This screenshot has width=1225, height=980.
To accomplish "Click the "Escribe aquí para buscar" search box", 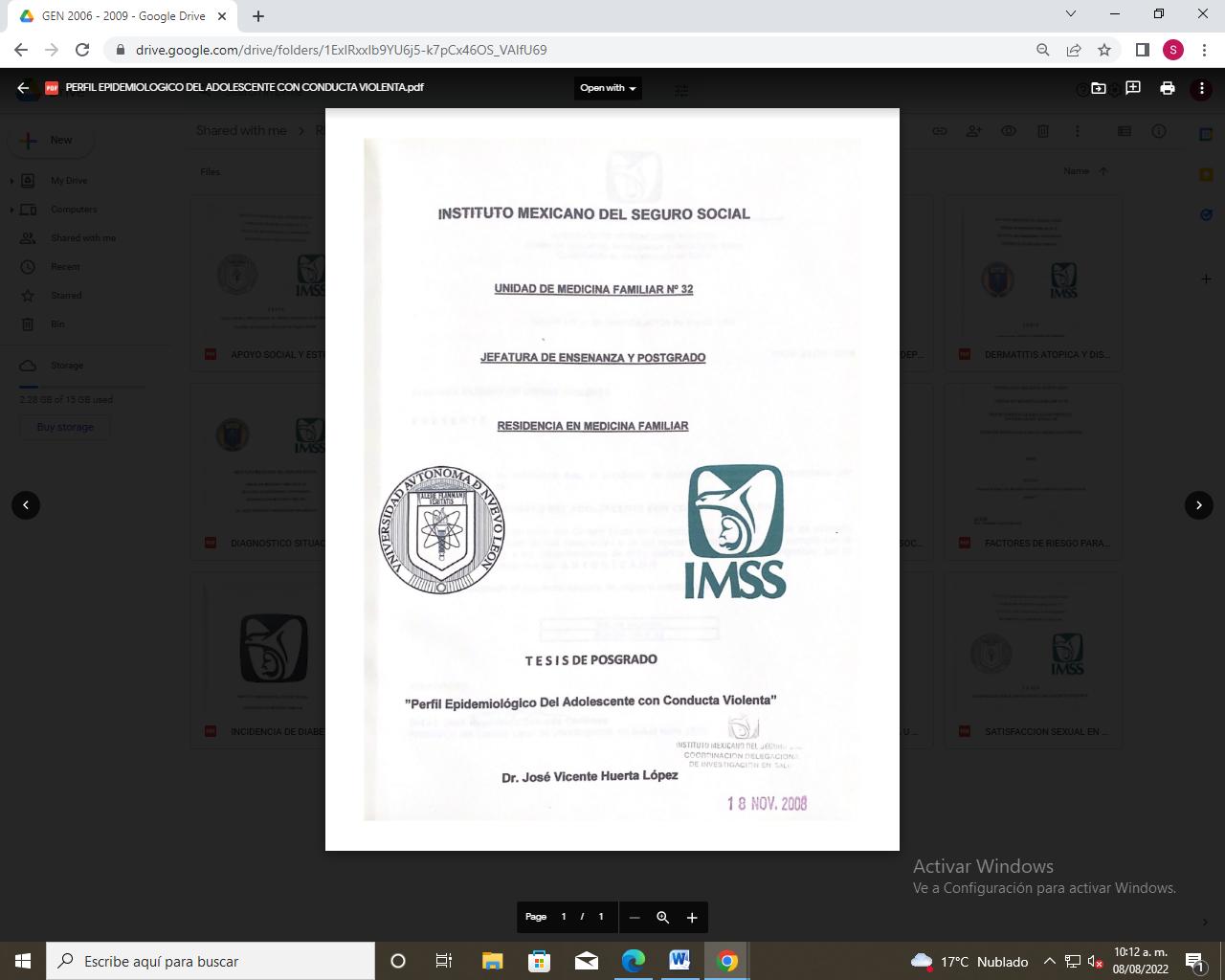I will tap(211, 961).
